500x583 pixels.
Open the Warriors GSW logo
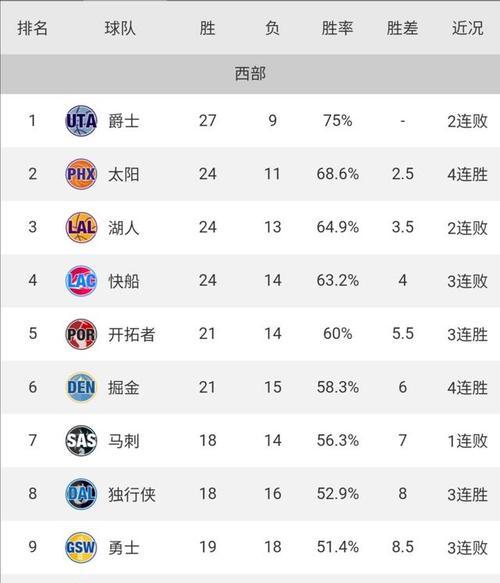(x=81, y=547)
